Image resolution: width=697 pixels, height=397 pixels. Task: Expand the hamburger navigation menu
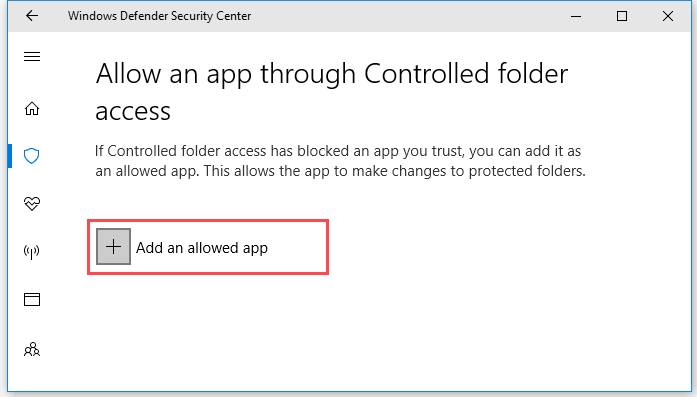32,56
